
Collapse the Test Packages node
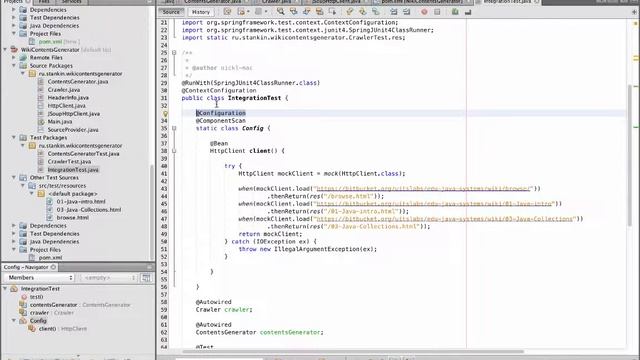(14, 138)
